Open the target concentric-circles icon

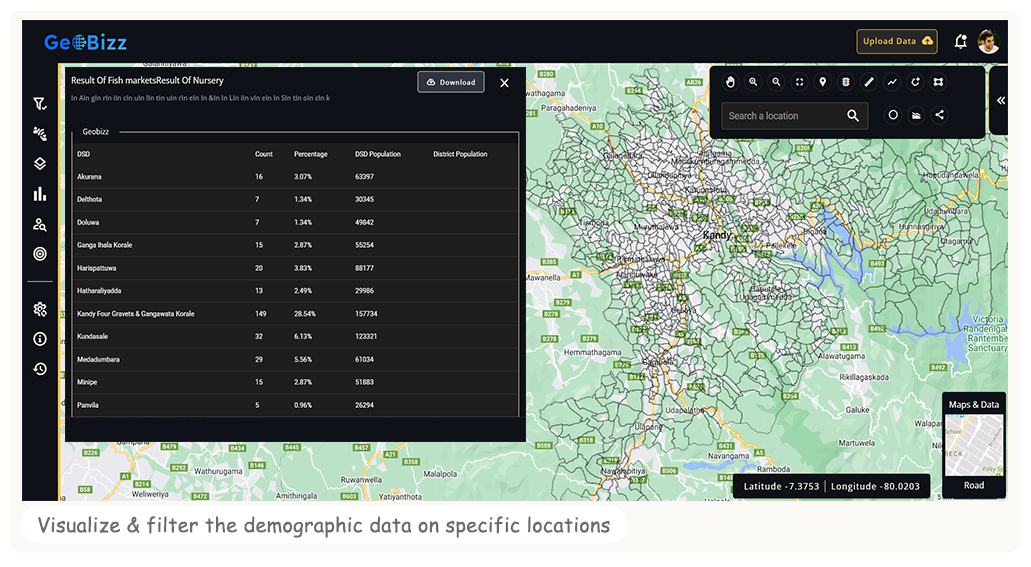coord(40,254)
